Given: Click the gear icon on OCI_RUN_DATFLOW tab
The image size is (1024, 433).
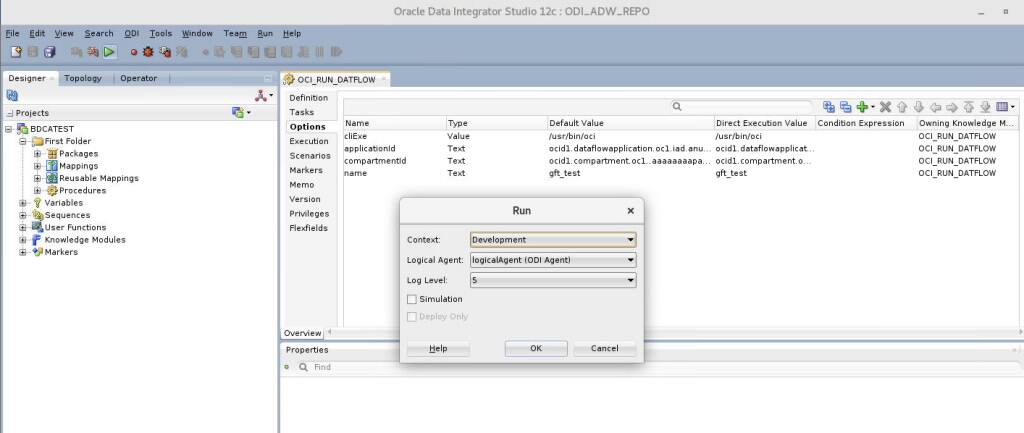Looking at the screenshot, I should tap(289, 80).
